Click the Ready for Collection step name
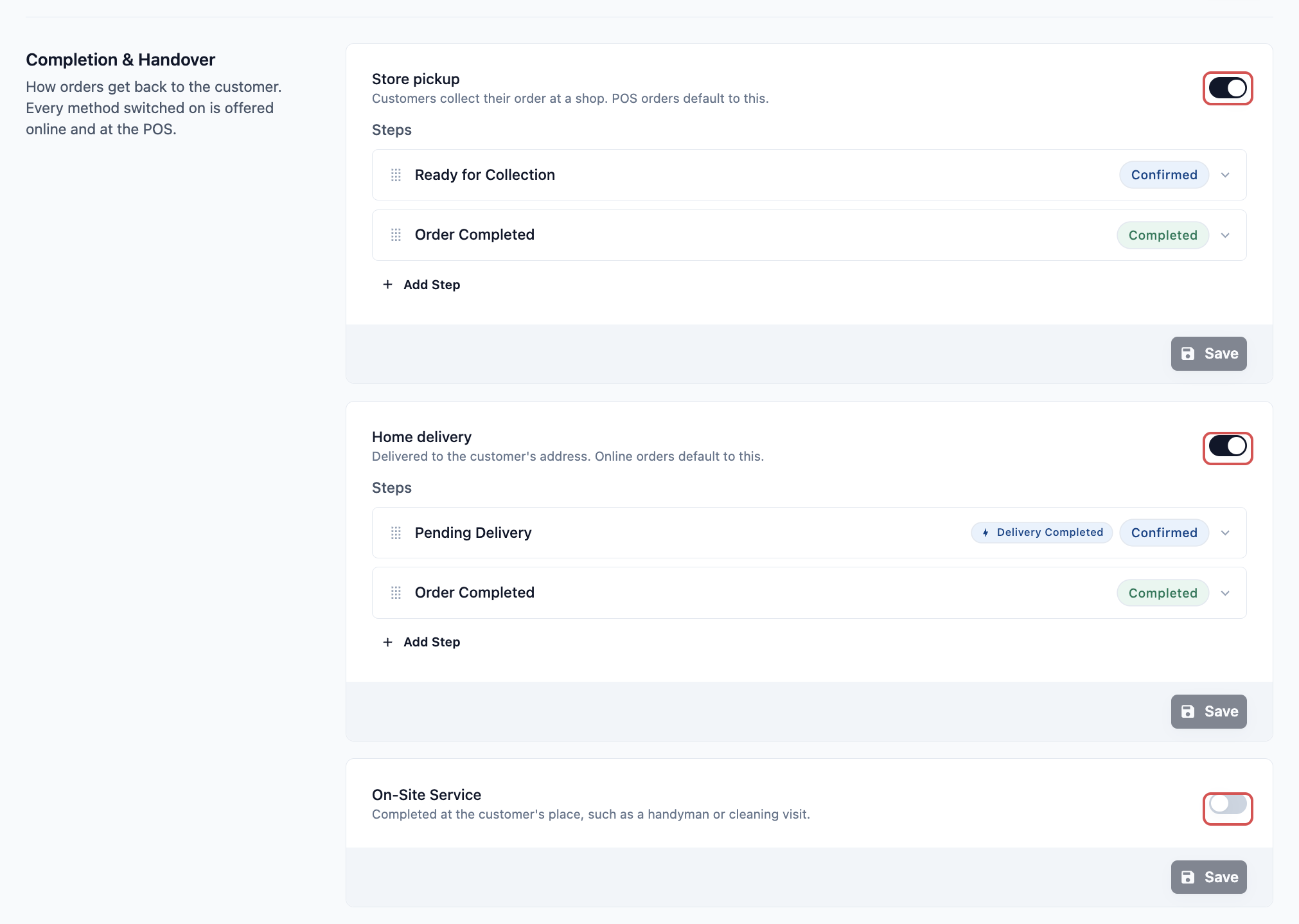1299x924 pixels. (x=485, y=175)
